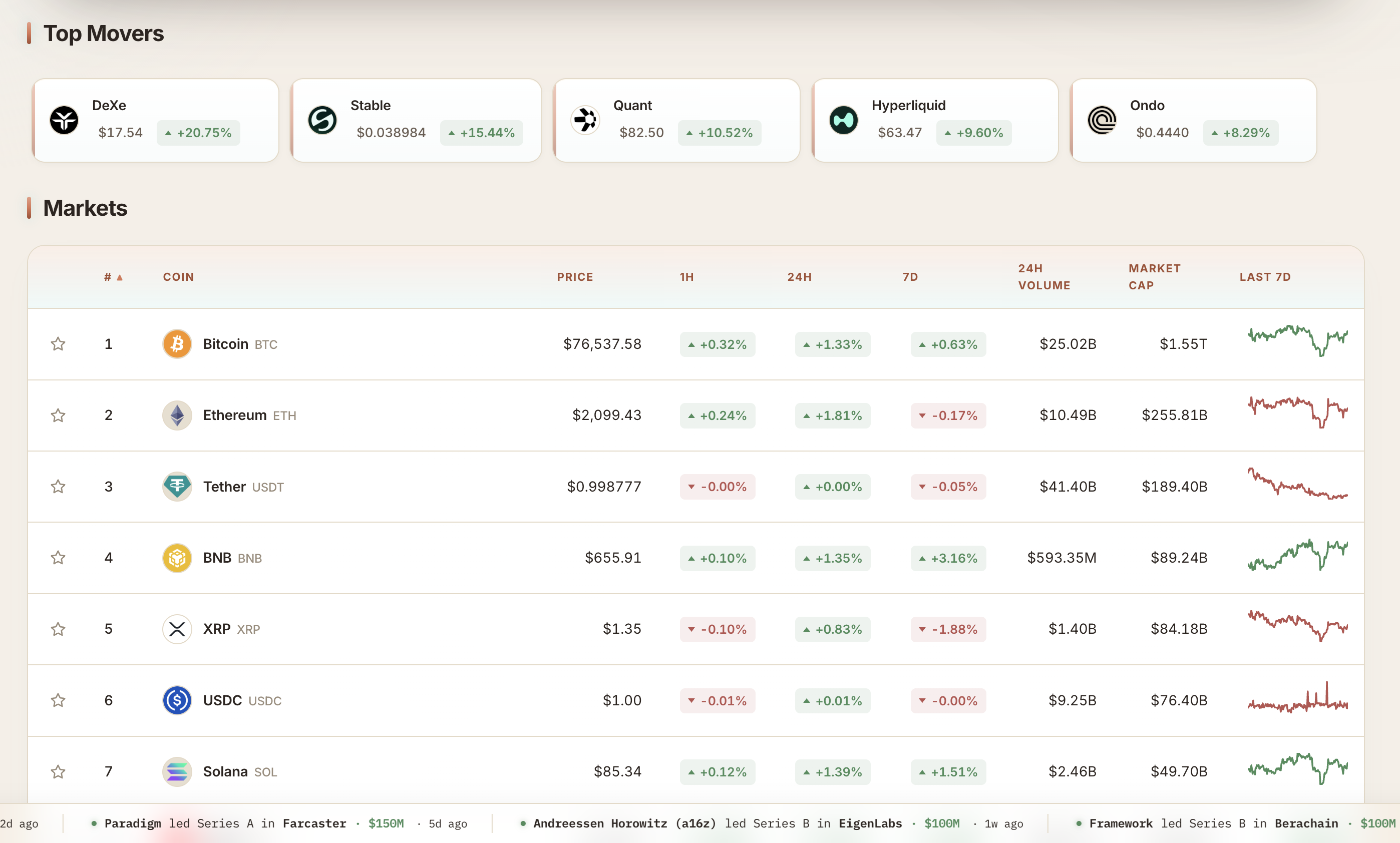Favorite USDC using its star
This screenshot has height=843, width=1400.
pos(58,700)
